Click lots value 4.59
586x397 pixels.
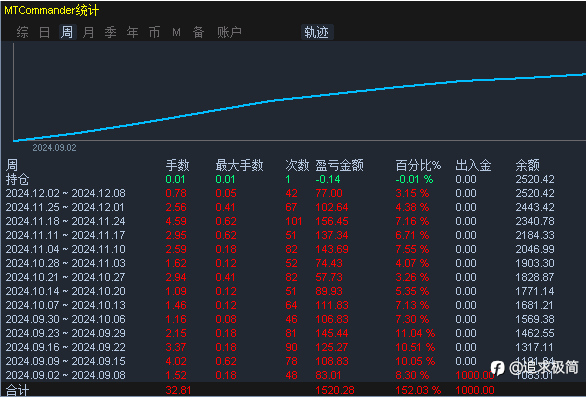pos(176,221)
